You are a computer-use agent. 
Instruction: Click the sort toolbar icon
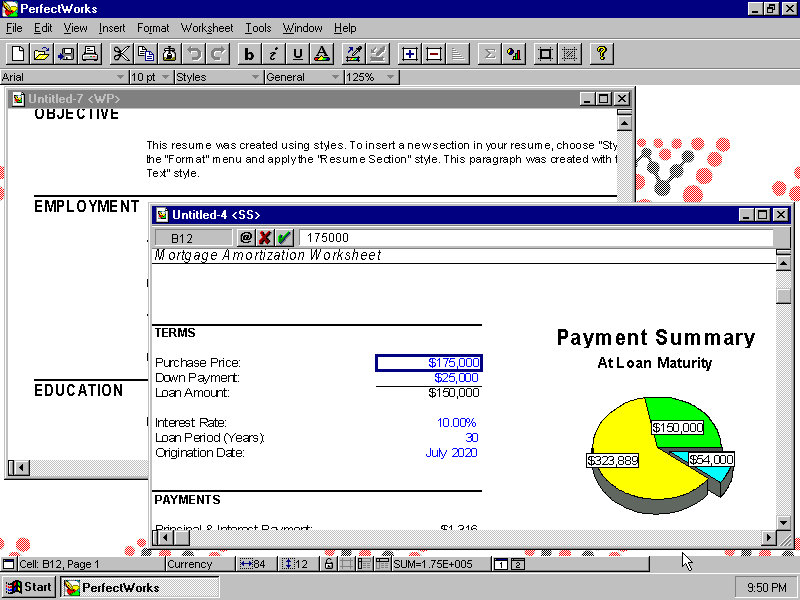click(458, 54)
